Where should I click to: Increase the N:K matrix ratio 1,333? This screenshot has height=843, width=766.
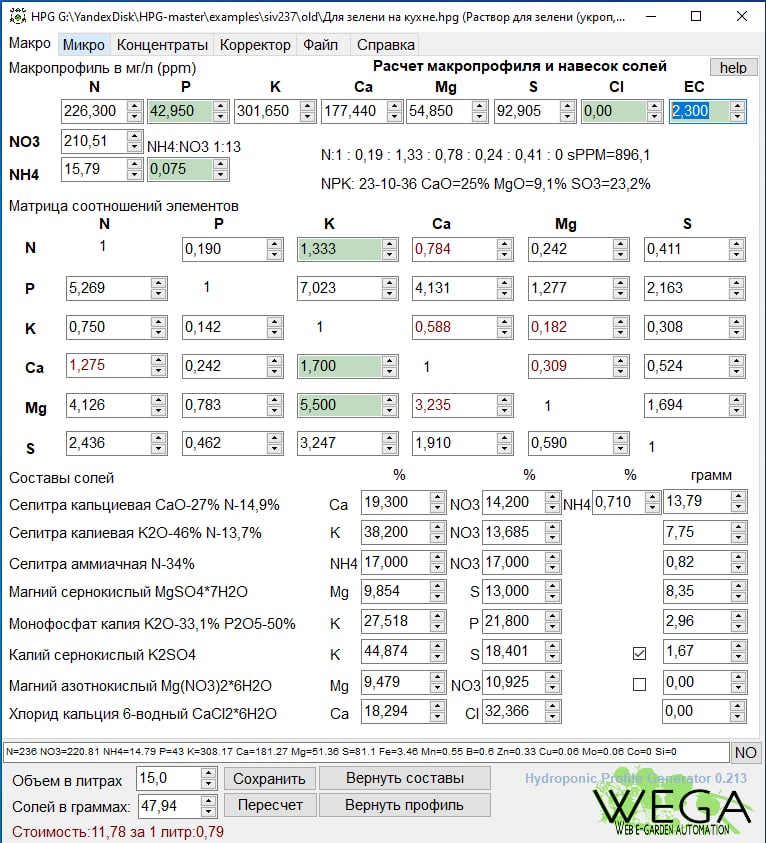390,244
